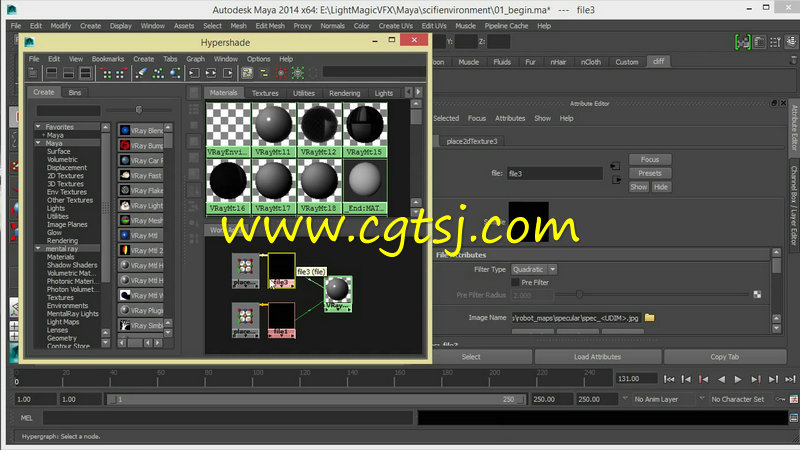Show bottom tabs only in Hypershade
The height and width of the screenshot is (450, 800).
click(x=68, y=73)
